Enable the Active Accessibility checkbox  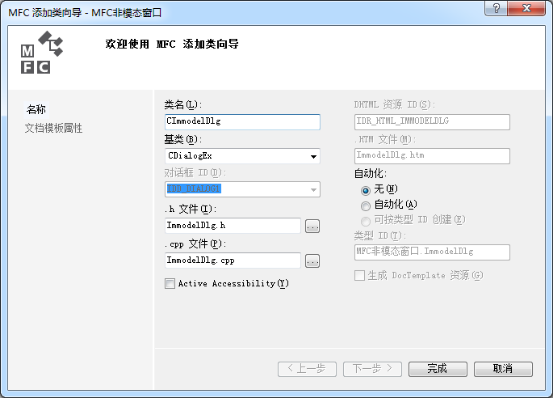pyautogui.click(x=170, y=283)
